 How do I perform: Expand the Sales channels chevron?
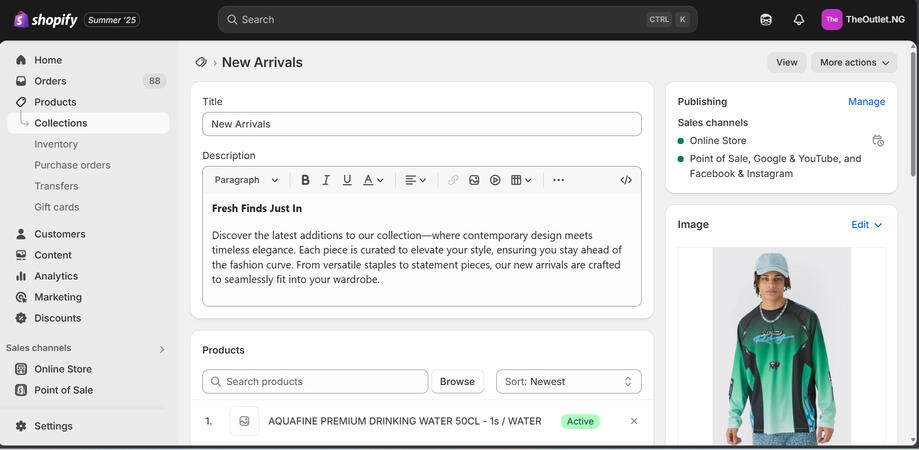click(x=162, y=350)
